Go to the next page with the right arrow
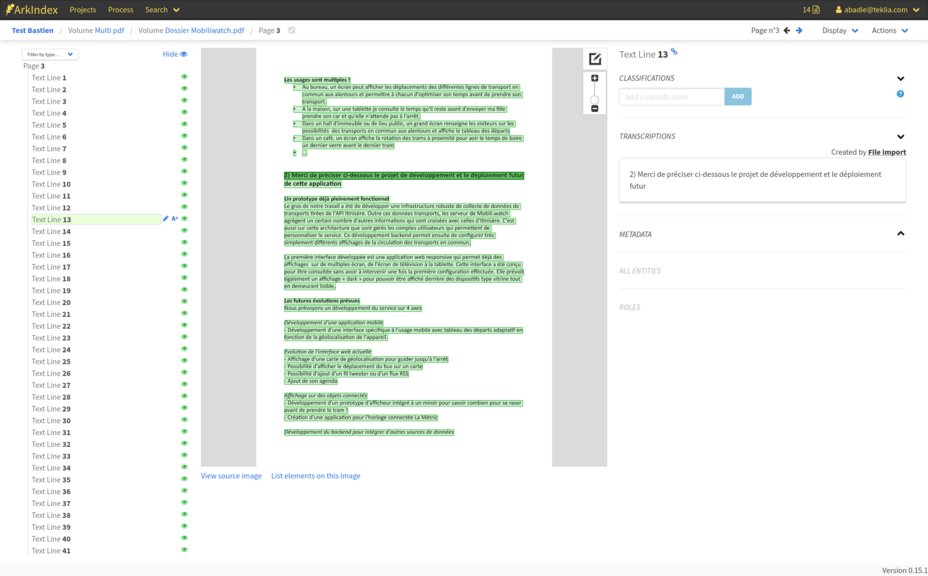Screen dimensions: 928x576 pyautogui.click(x=799, y=31)
